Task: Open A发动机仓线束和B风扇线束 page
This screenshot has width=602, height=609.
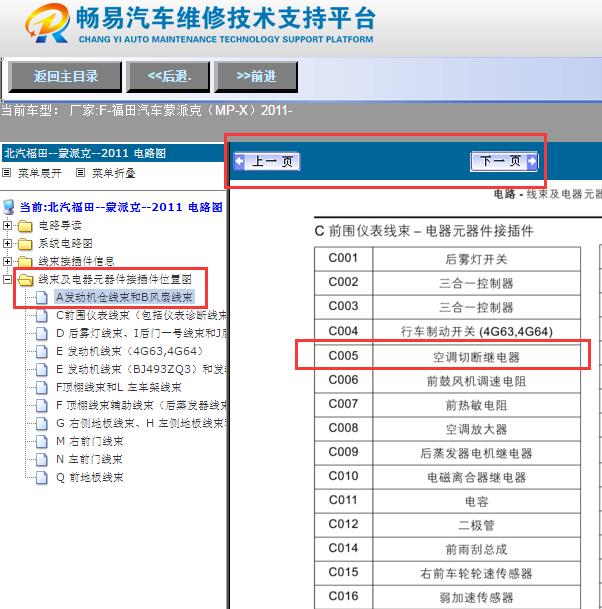Action: (124, 297)
